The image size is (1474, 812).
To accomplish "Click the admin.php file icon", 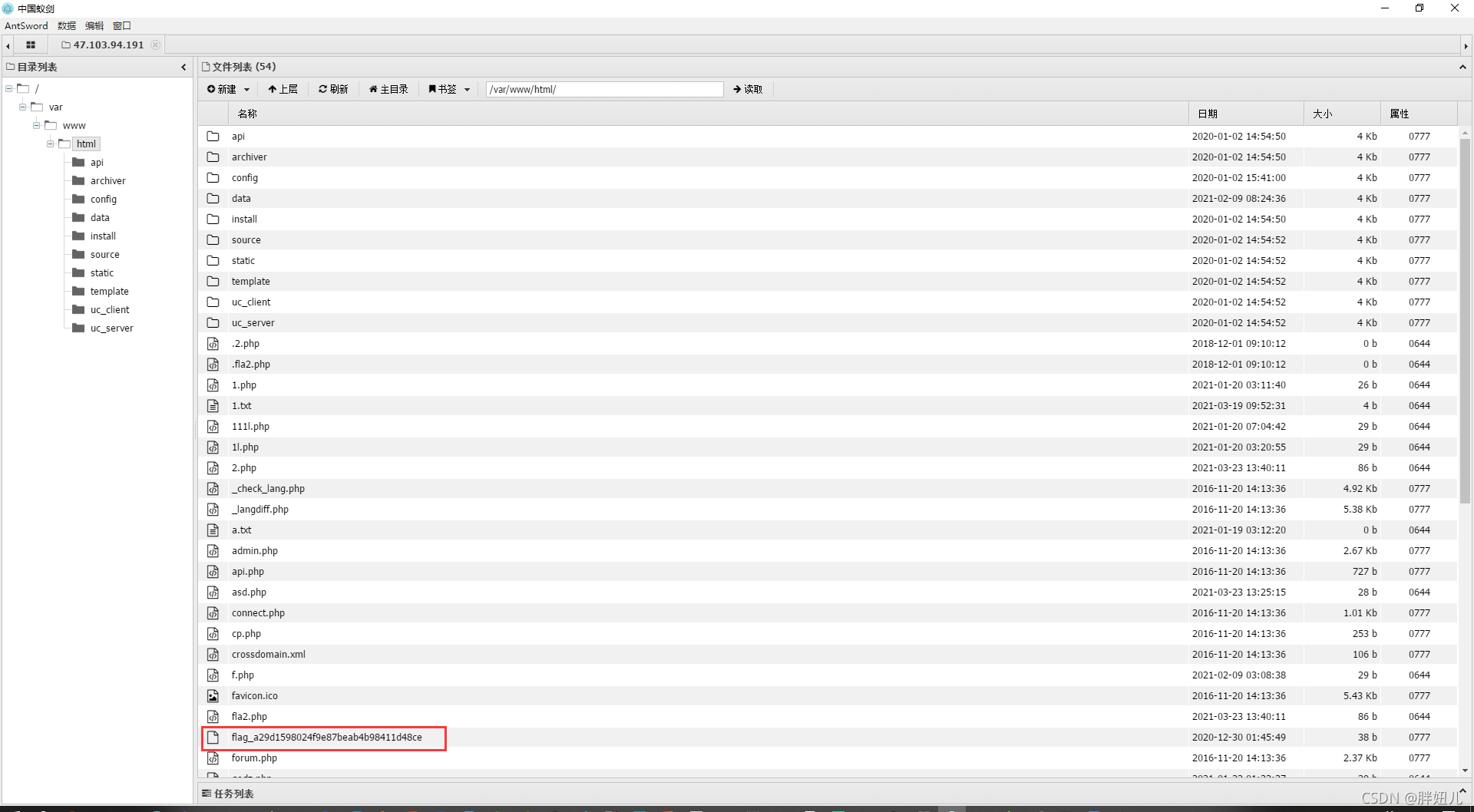I will pyautogui.click(x=213, y=550).
